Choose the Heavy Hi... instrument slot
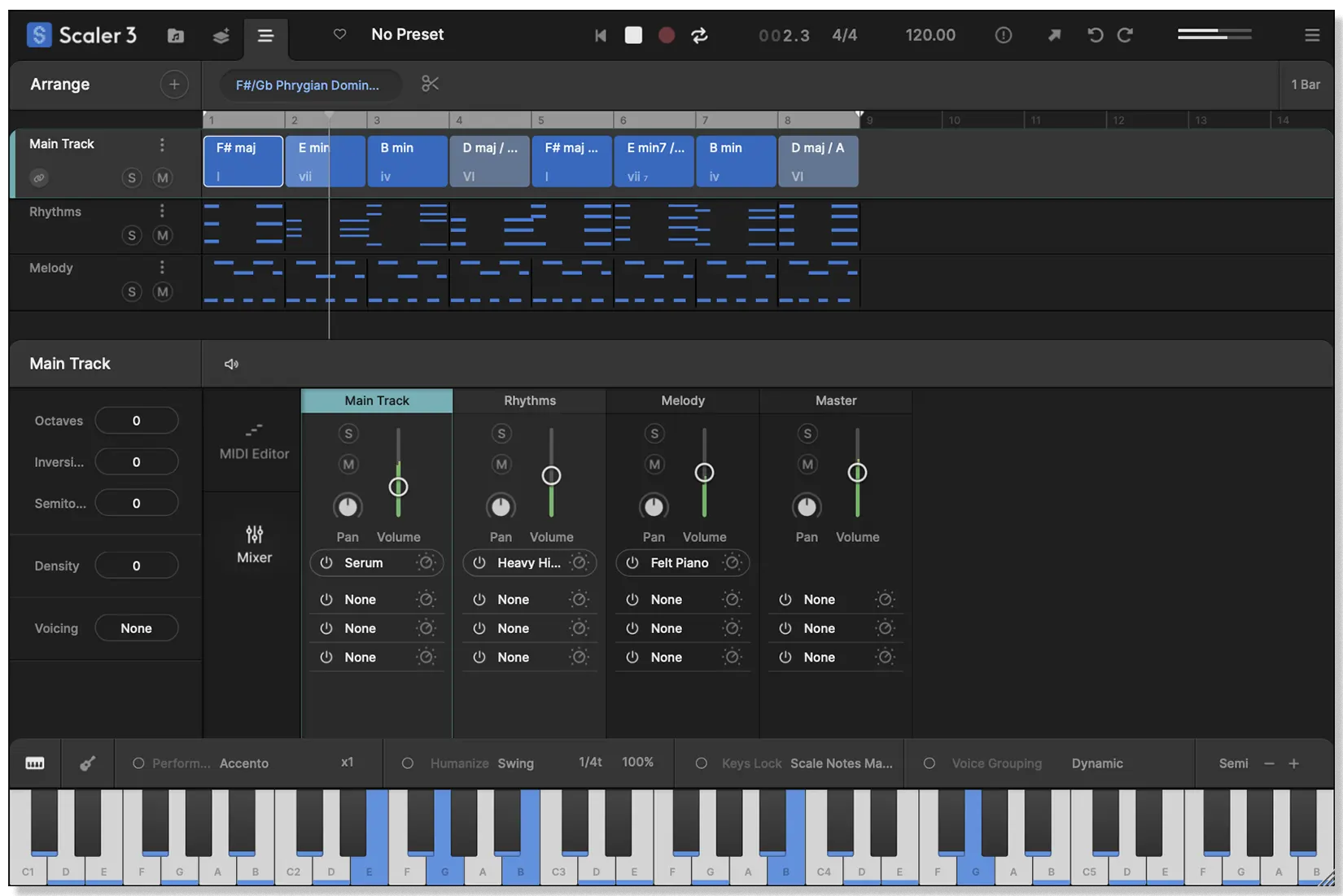 529,562
